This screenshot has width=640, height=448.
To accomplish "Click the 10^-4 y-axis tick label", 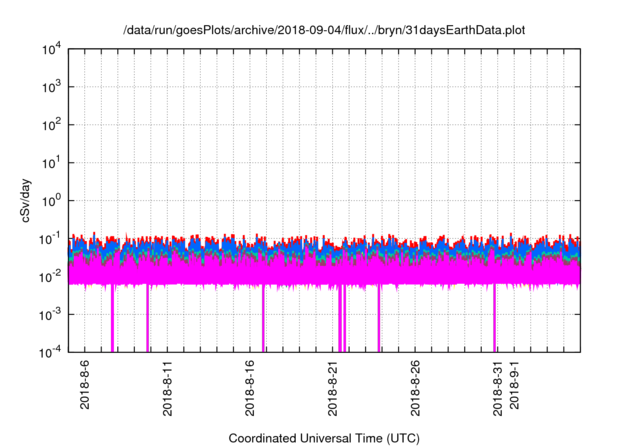I will point(50,352).
